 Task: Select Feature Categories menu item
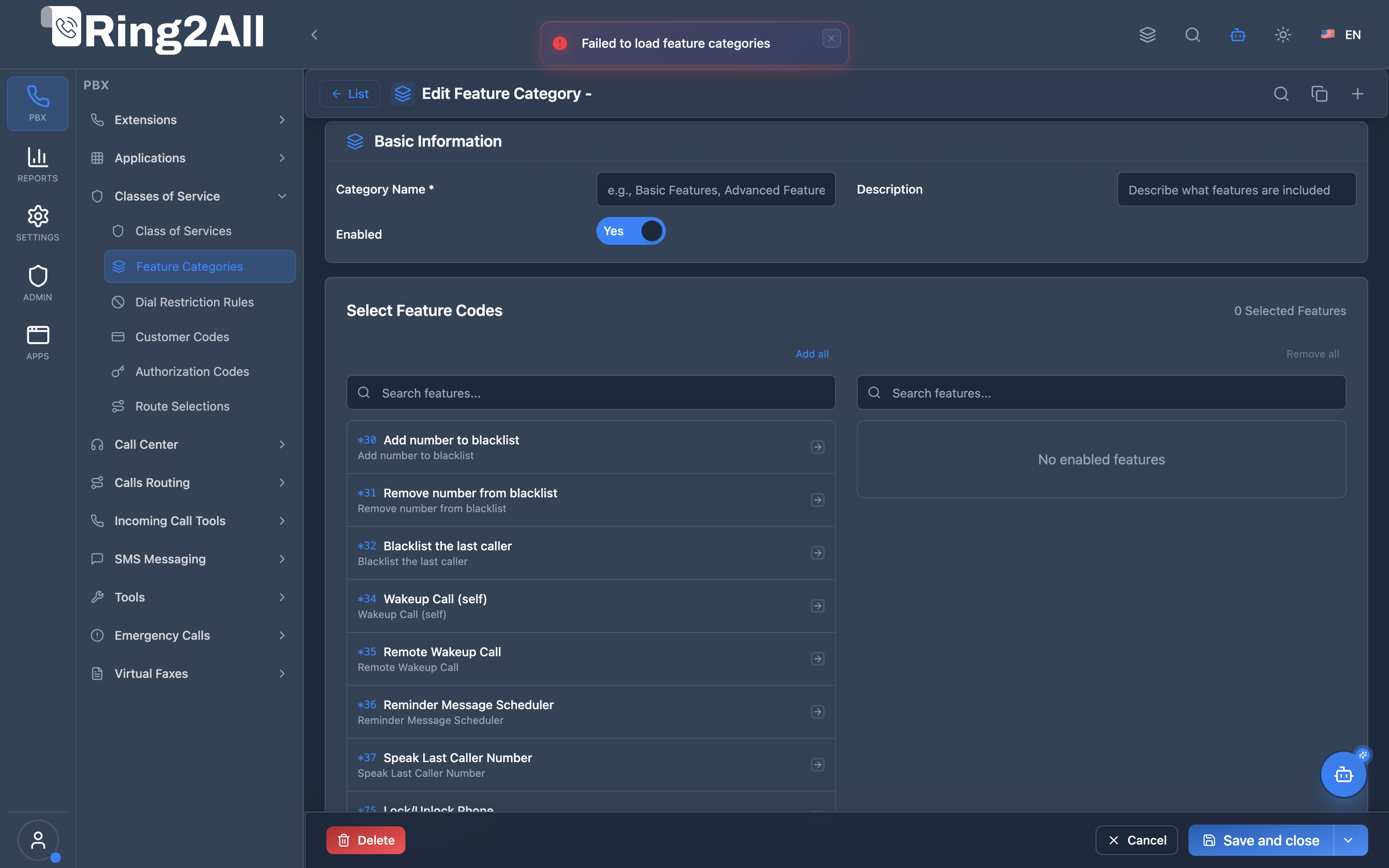(200, 266)
